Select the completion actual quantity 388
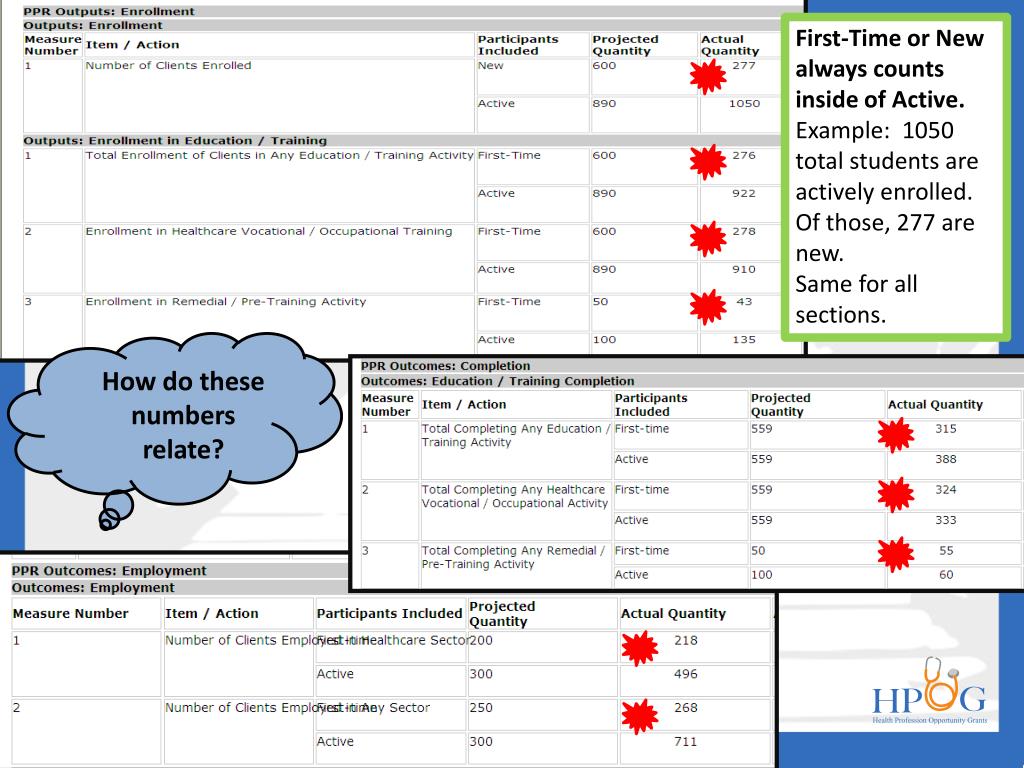The image size is (1024, 768). [x=946, y=459]
